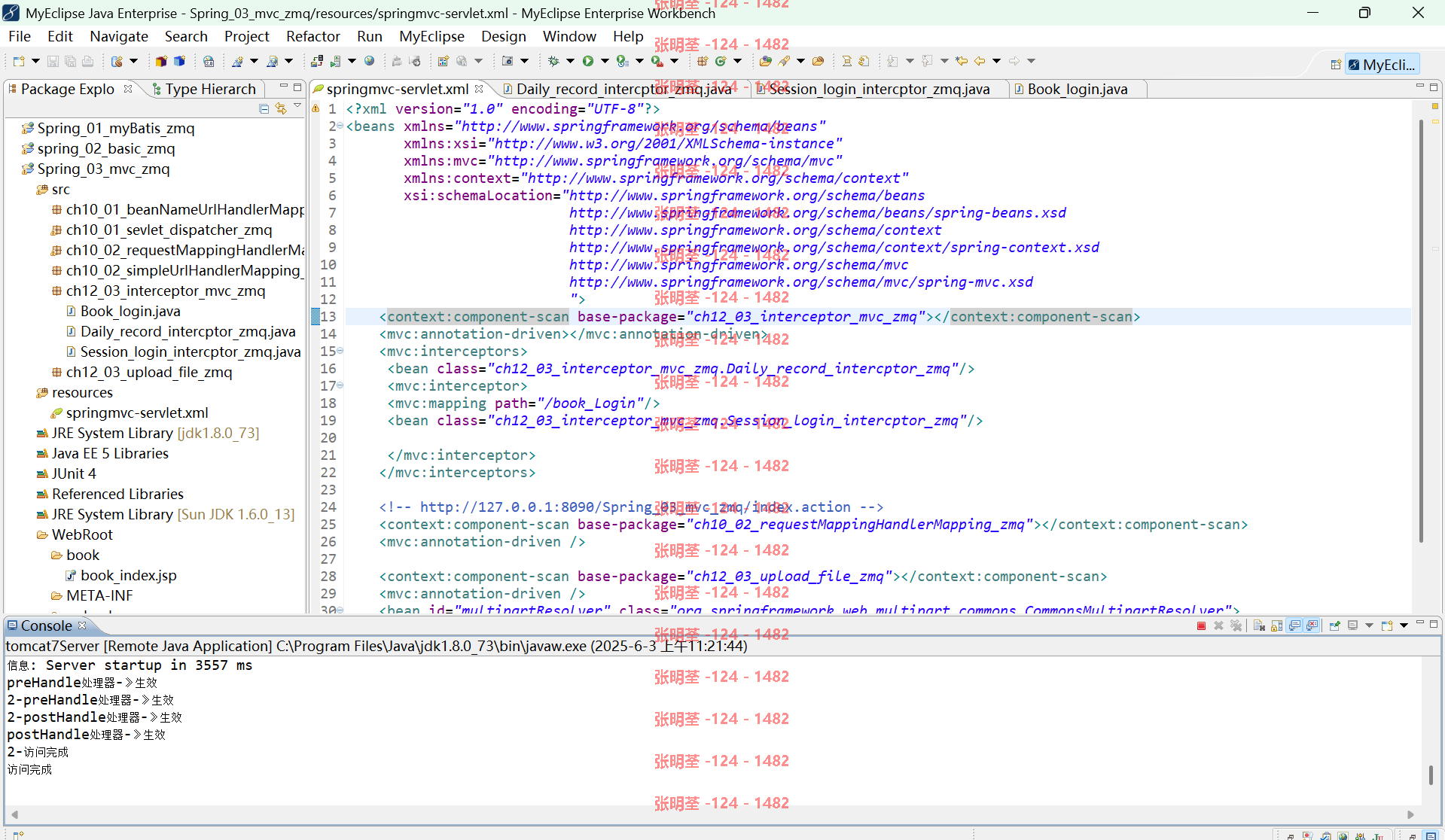Open the New wizard dropdown arrow

coord(35,61)
